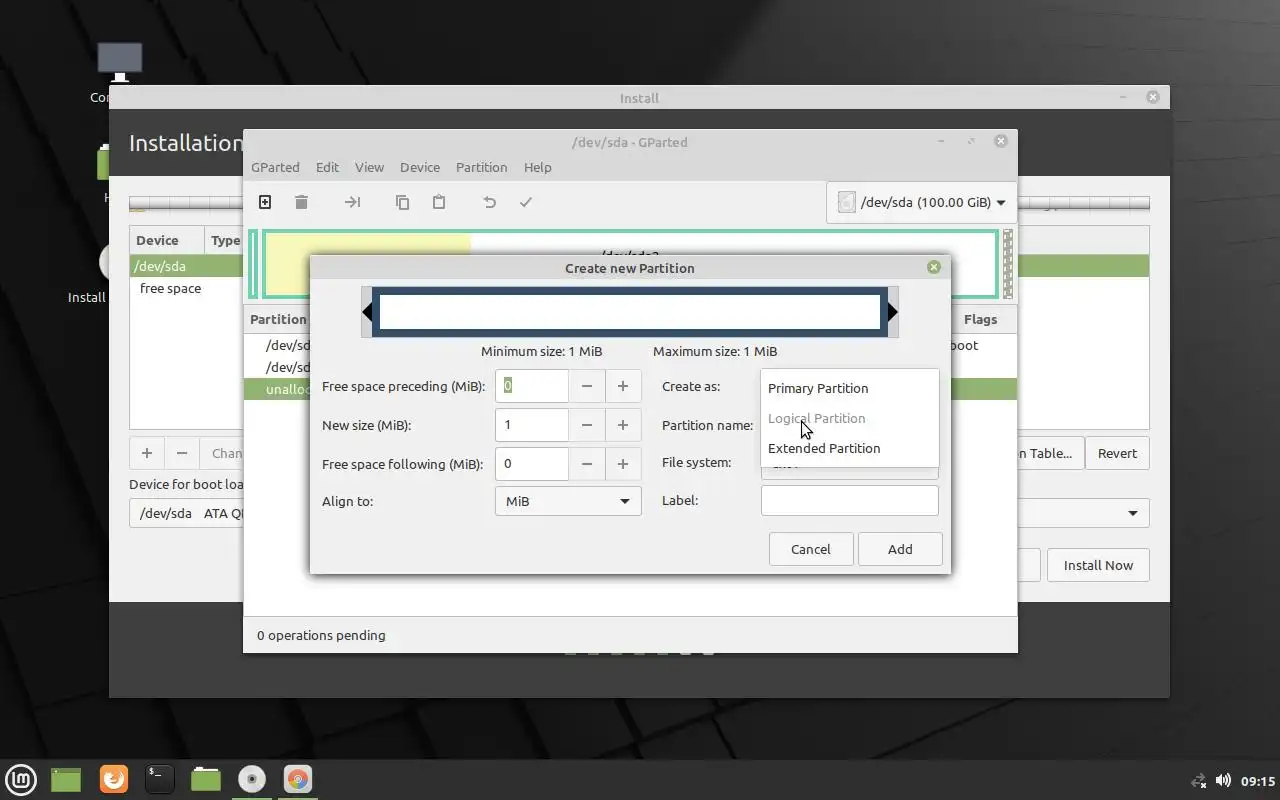Open the Device menu in GParted
Image resolution: width=1280 pixels, height=800 pixels.
[420, 167]
